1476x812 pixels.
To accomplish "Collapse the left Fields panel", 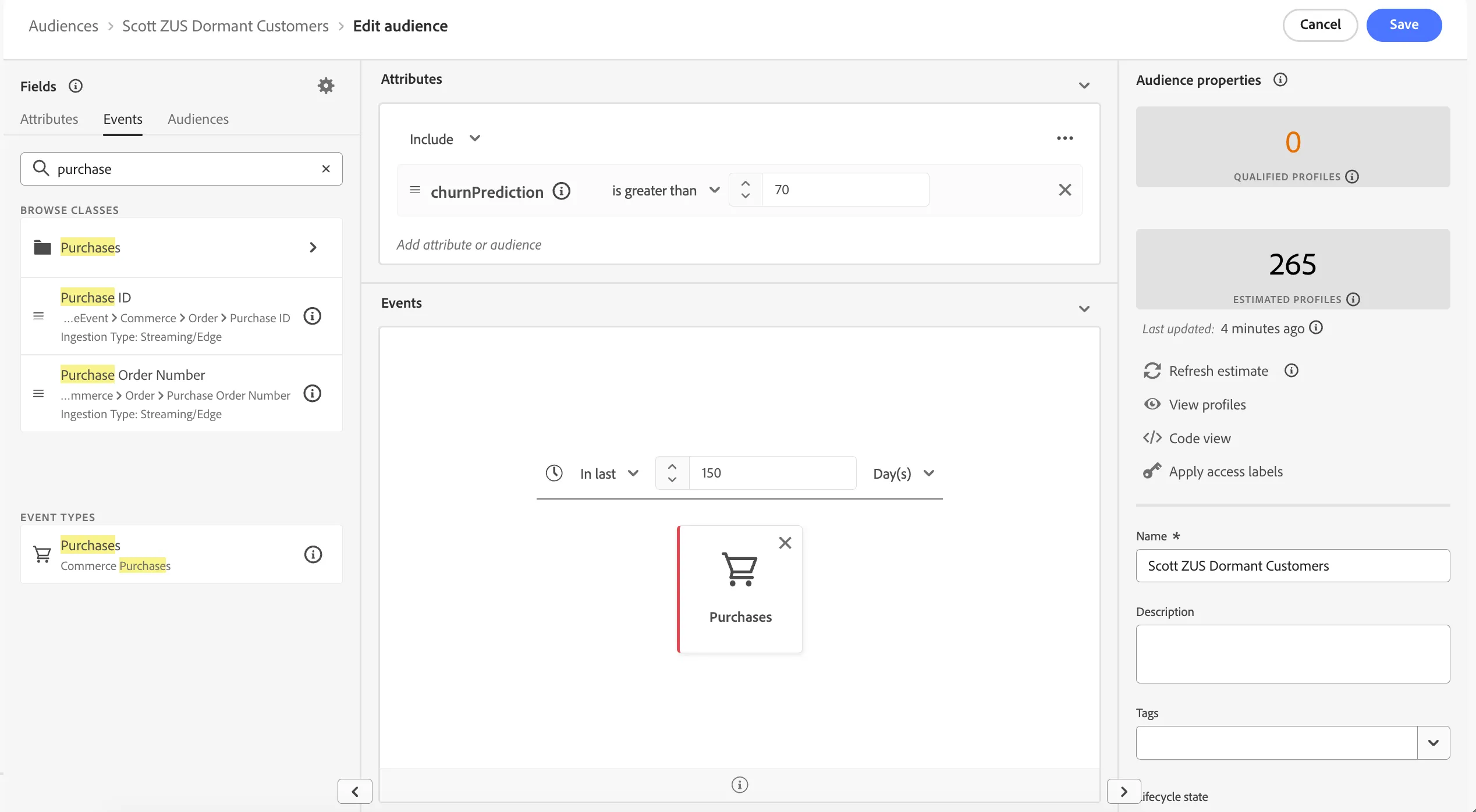I will 355,791.
